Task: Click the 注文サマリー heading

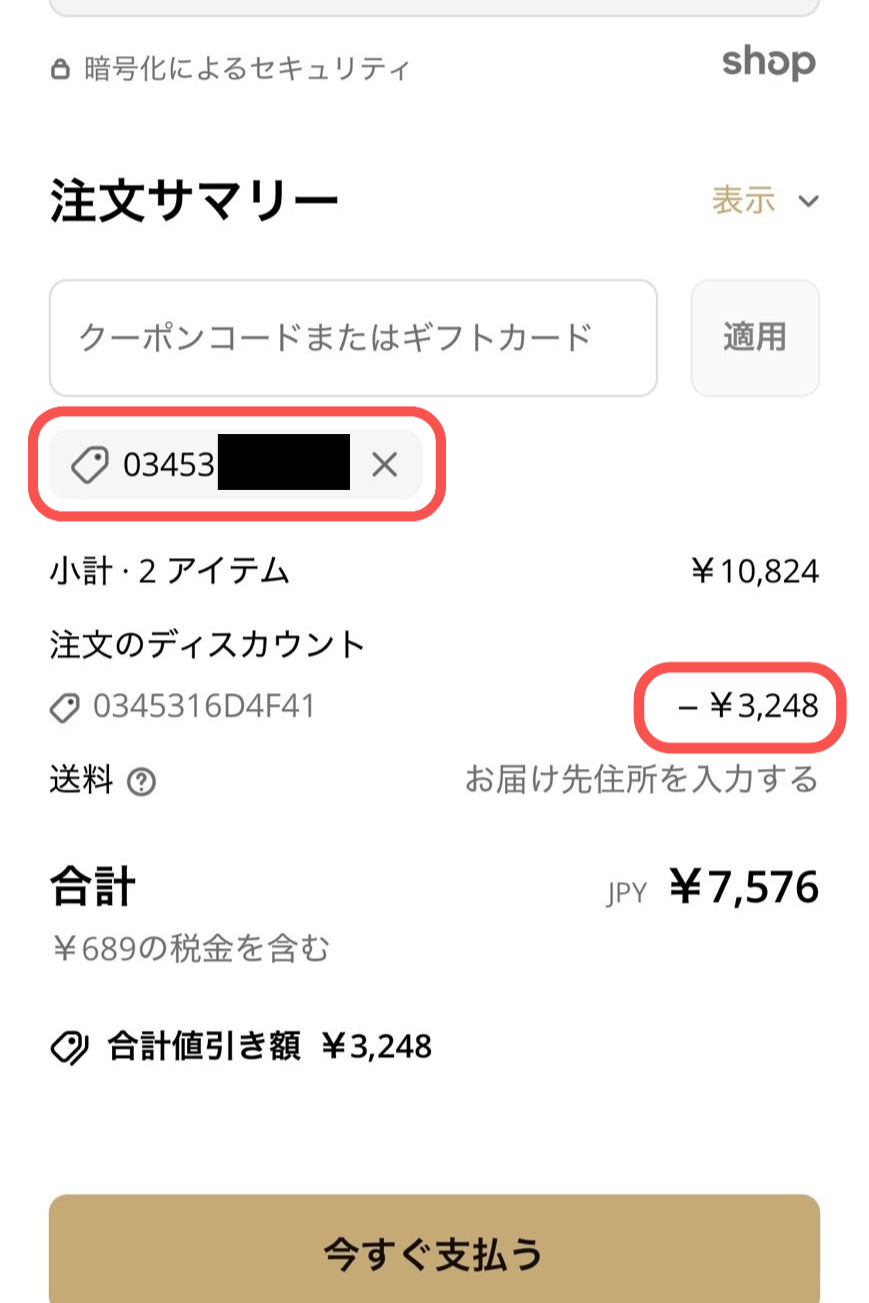Action: click(x=195, y=202)
